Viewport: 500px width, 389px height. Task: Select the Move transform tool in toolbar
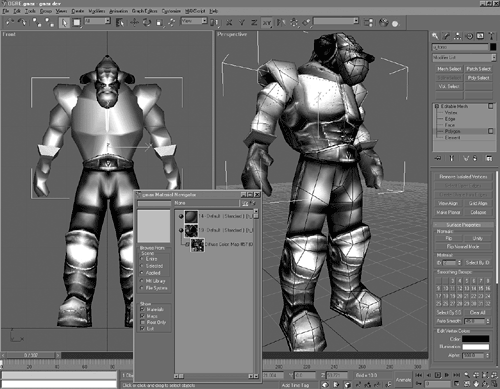coord(134,23)
